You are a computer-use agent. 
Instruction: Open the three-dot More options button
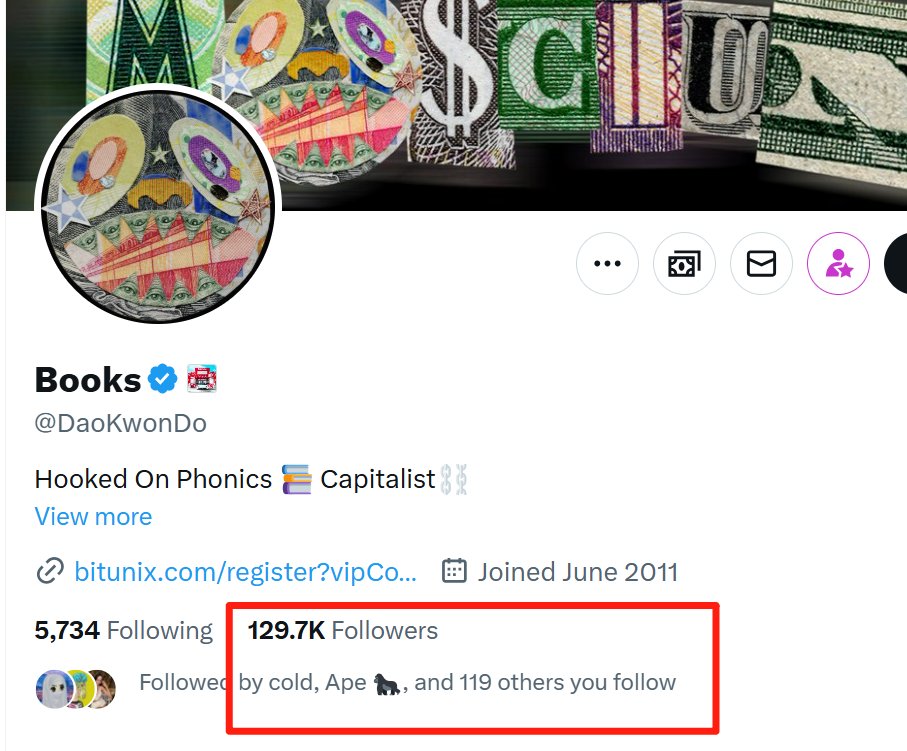click(607, 264)
